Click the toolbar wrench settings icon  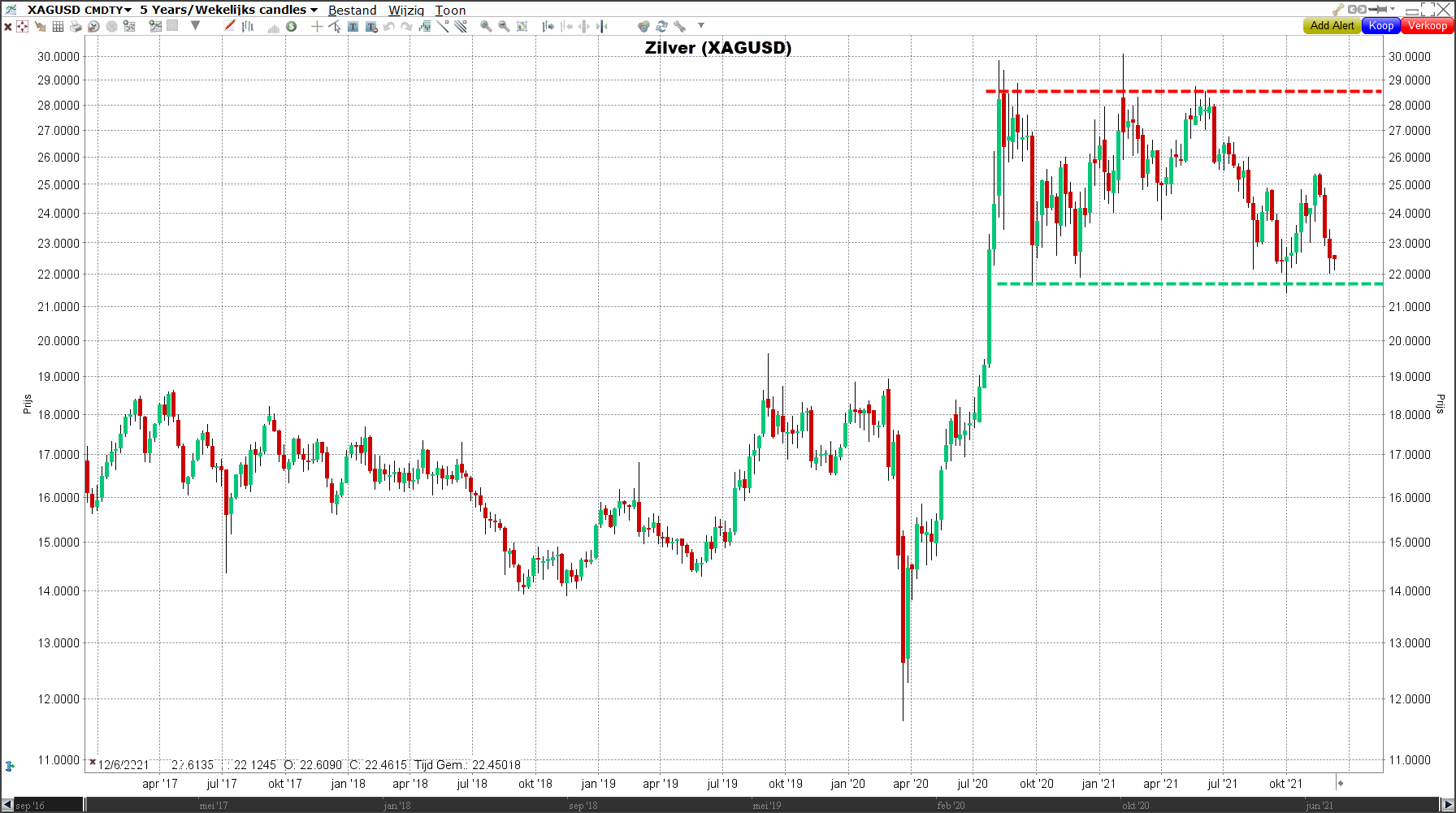(680, 26)
